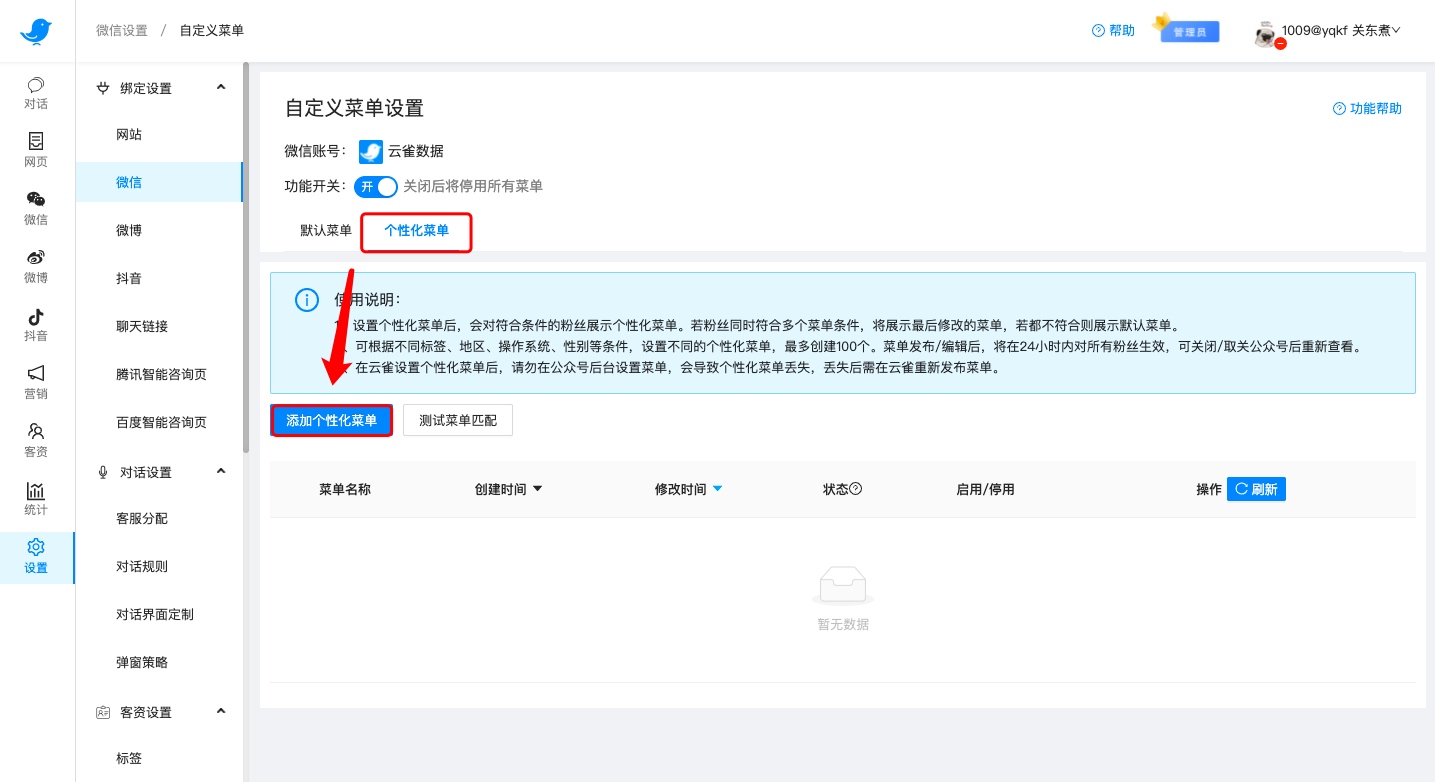Open the 对话 conversations sidebar icon

click(36, 95)
